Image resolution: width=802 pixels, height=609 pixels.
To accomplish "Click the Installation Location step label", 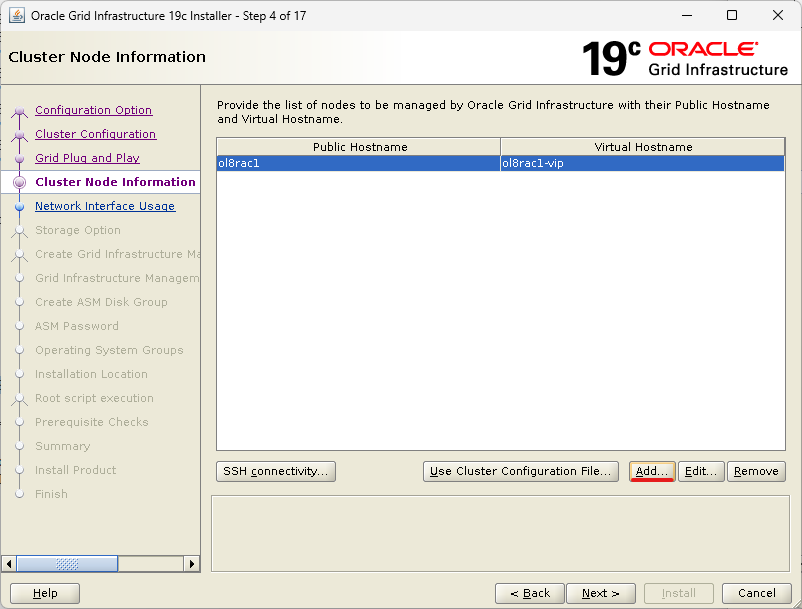I will click(91, 374).
